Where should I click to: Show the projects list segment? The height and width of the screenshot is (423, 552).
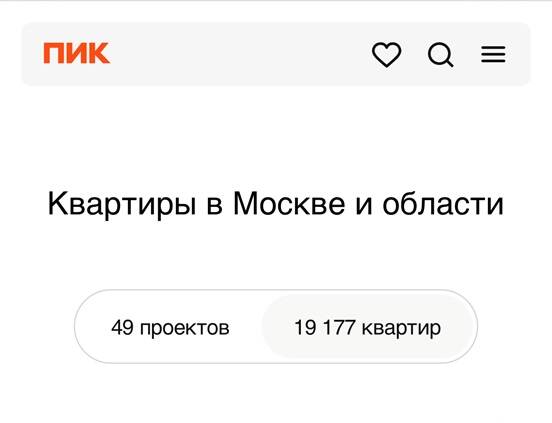(x=170, y=327)
